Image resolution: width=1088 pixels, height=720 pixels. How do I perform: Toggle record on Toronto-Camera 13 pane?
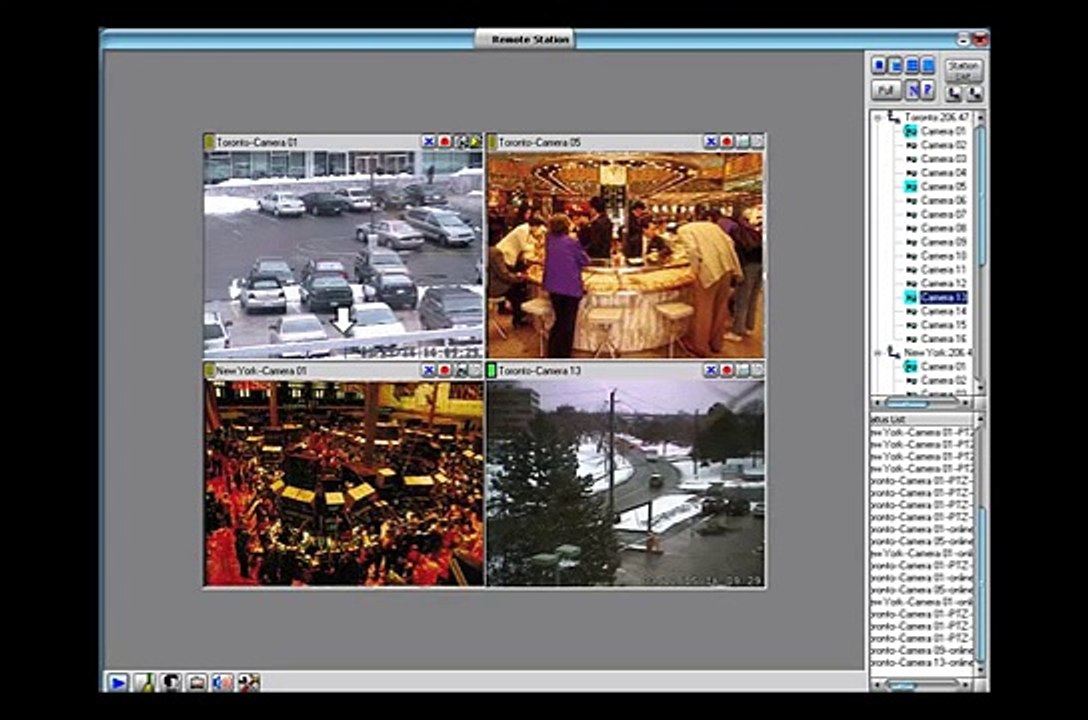click(726, 370)
